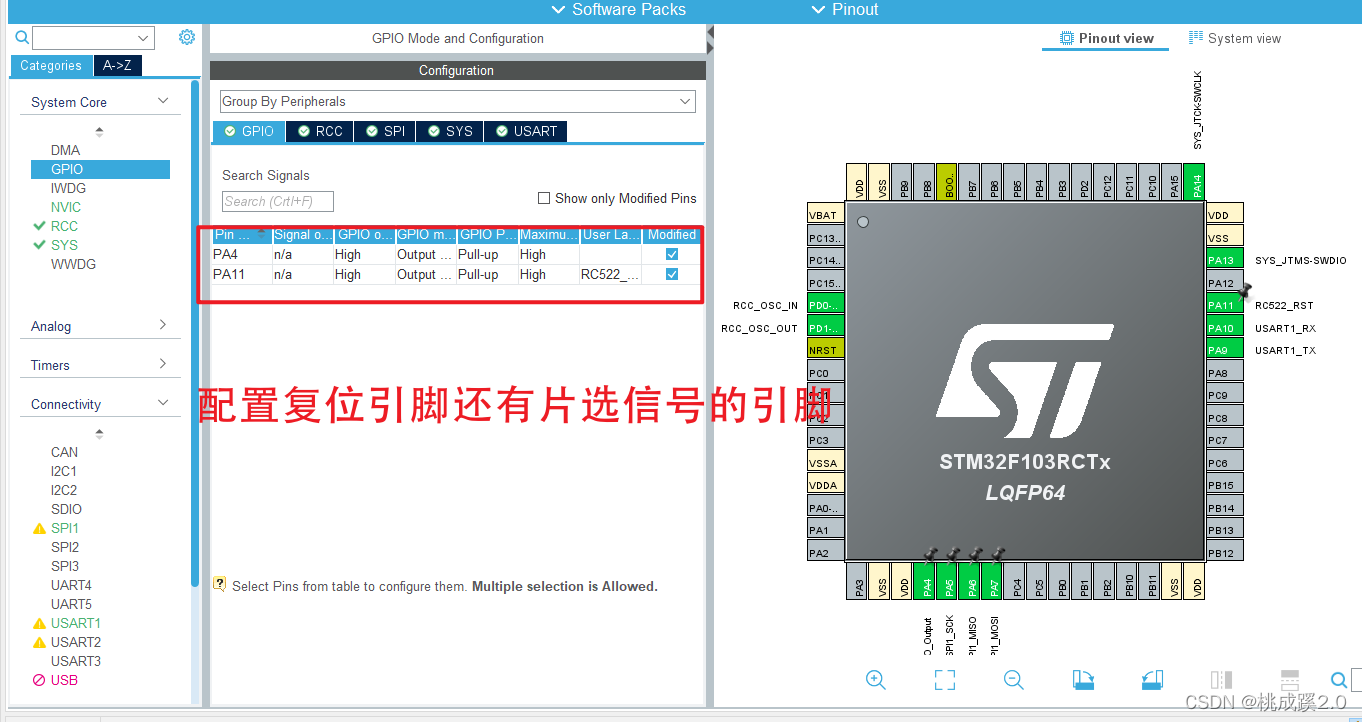Enable Show only Modified Pins checkbox
This screenshot has height=722, width=1362.
[544, 198]
